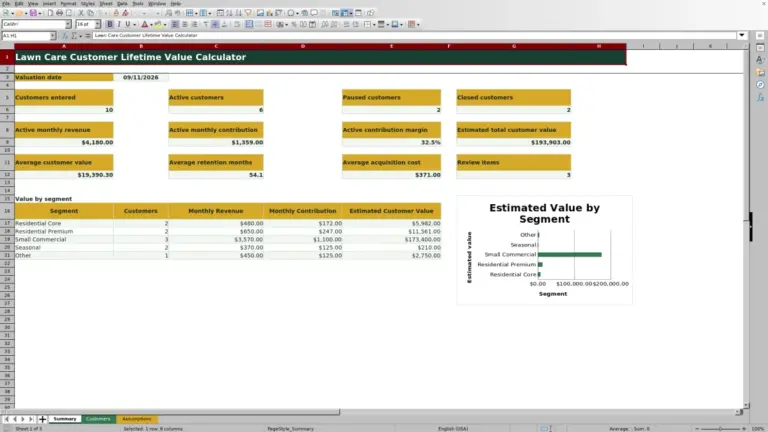
Task: Open the Borders dropdown arrow
Action: pyautogui.click(x=374, y=24)
